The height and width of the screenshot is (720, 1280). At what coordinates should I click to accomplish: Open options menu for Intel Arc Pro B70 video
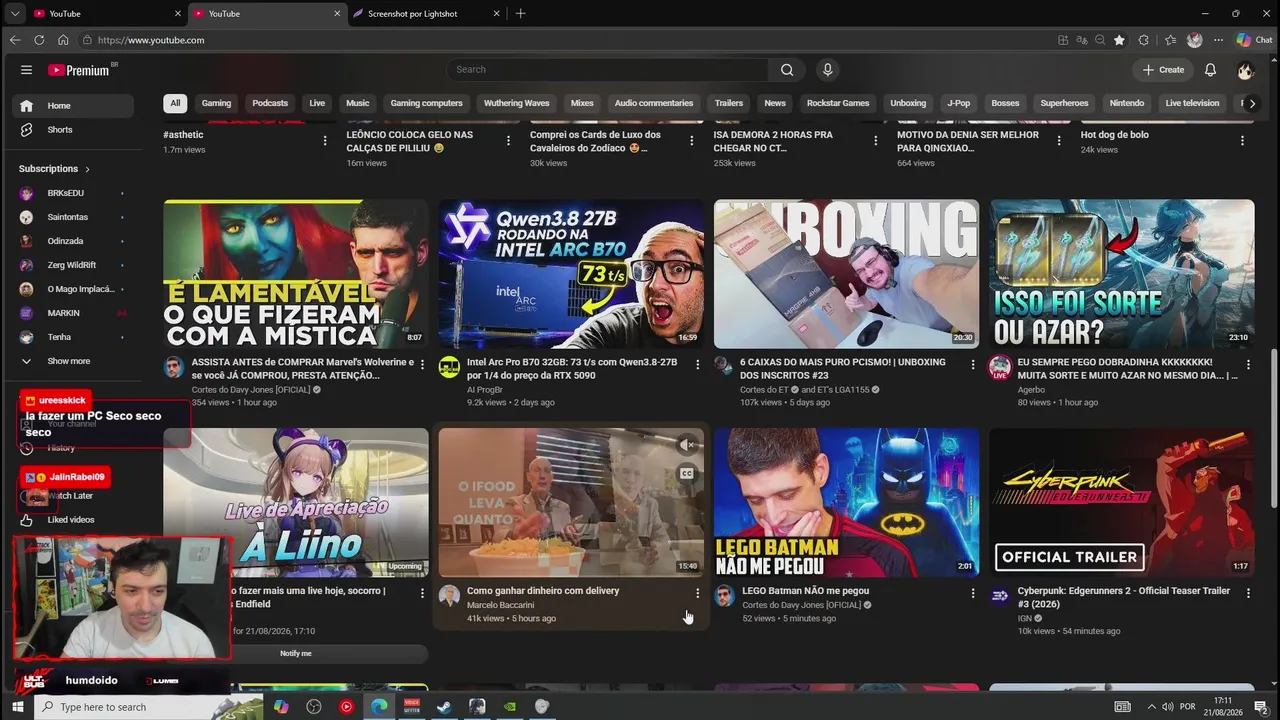click(697, 365)
